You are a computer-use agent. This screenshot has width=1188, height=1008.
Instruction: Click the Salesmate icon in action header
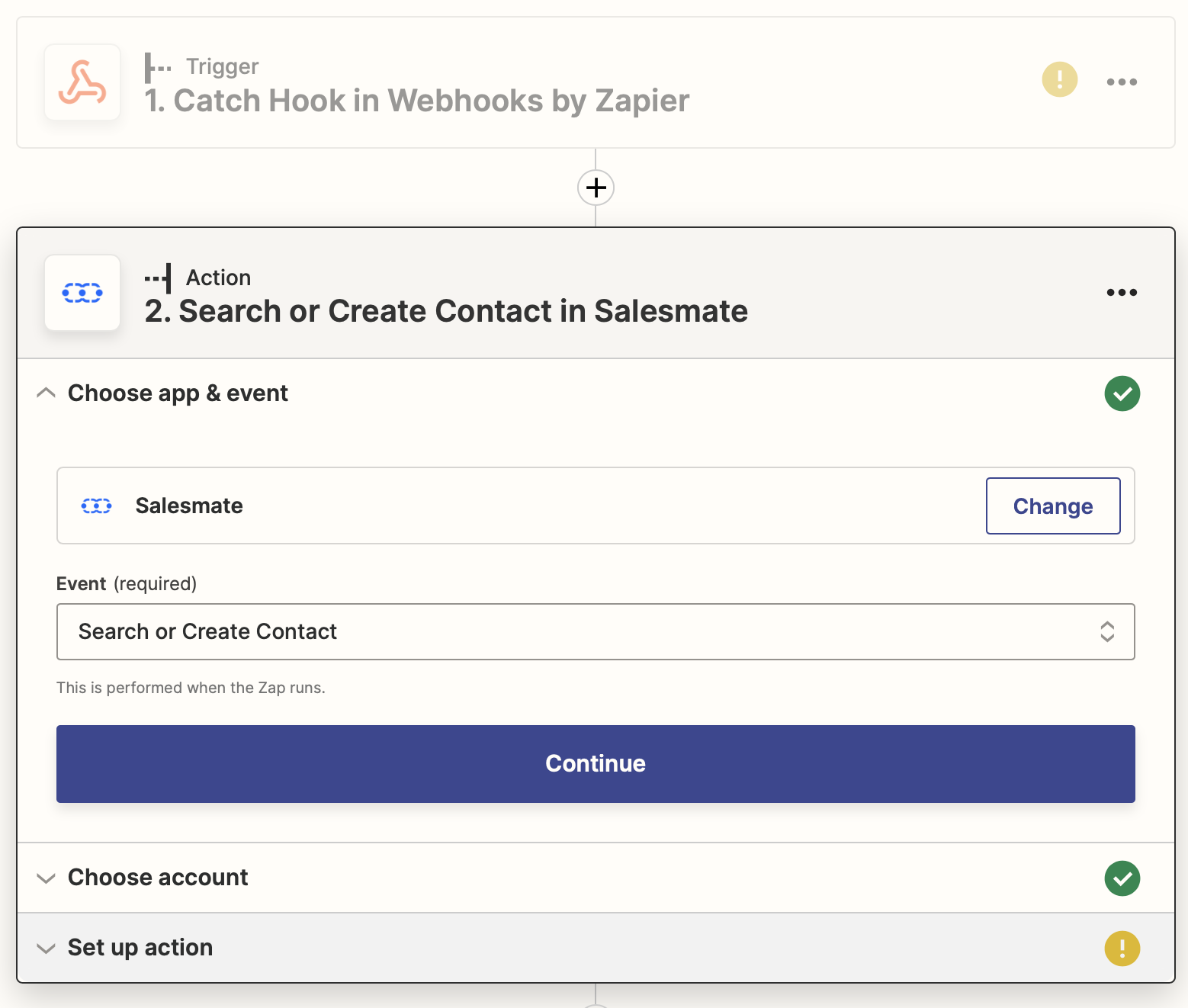[x=82, y=293]
